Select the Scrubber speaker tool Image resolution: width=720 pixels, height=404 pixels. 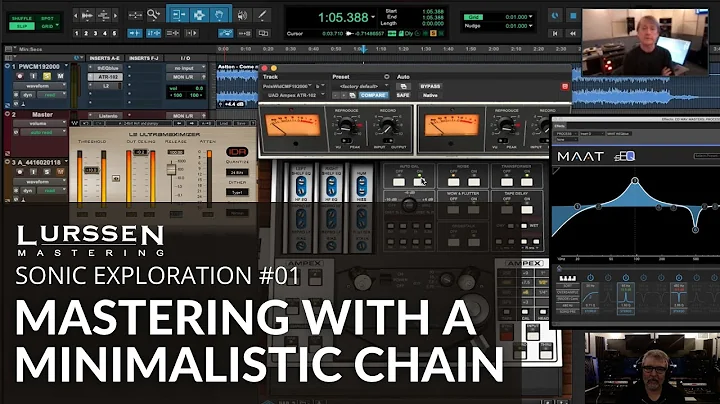click(242, 15)
